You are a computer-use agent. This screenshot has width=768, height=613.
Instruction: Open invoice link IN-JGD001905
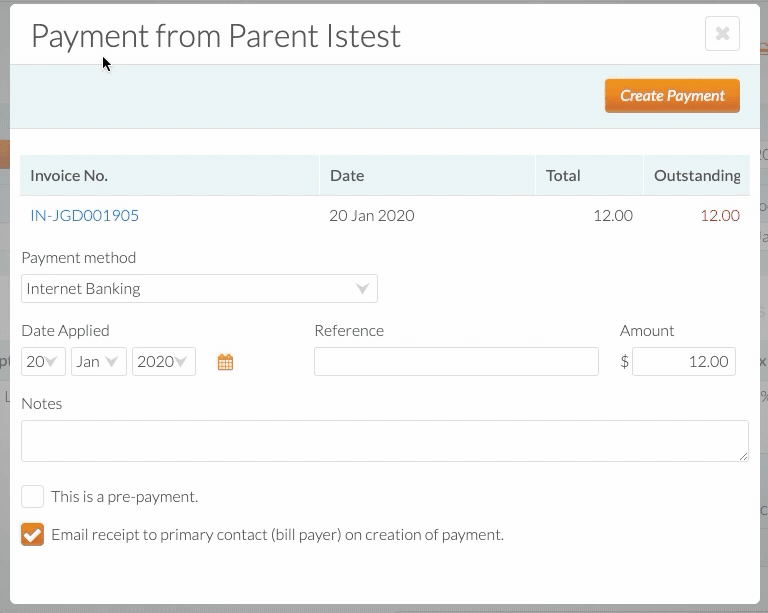pos(85,215)
